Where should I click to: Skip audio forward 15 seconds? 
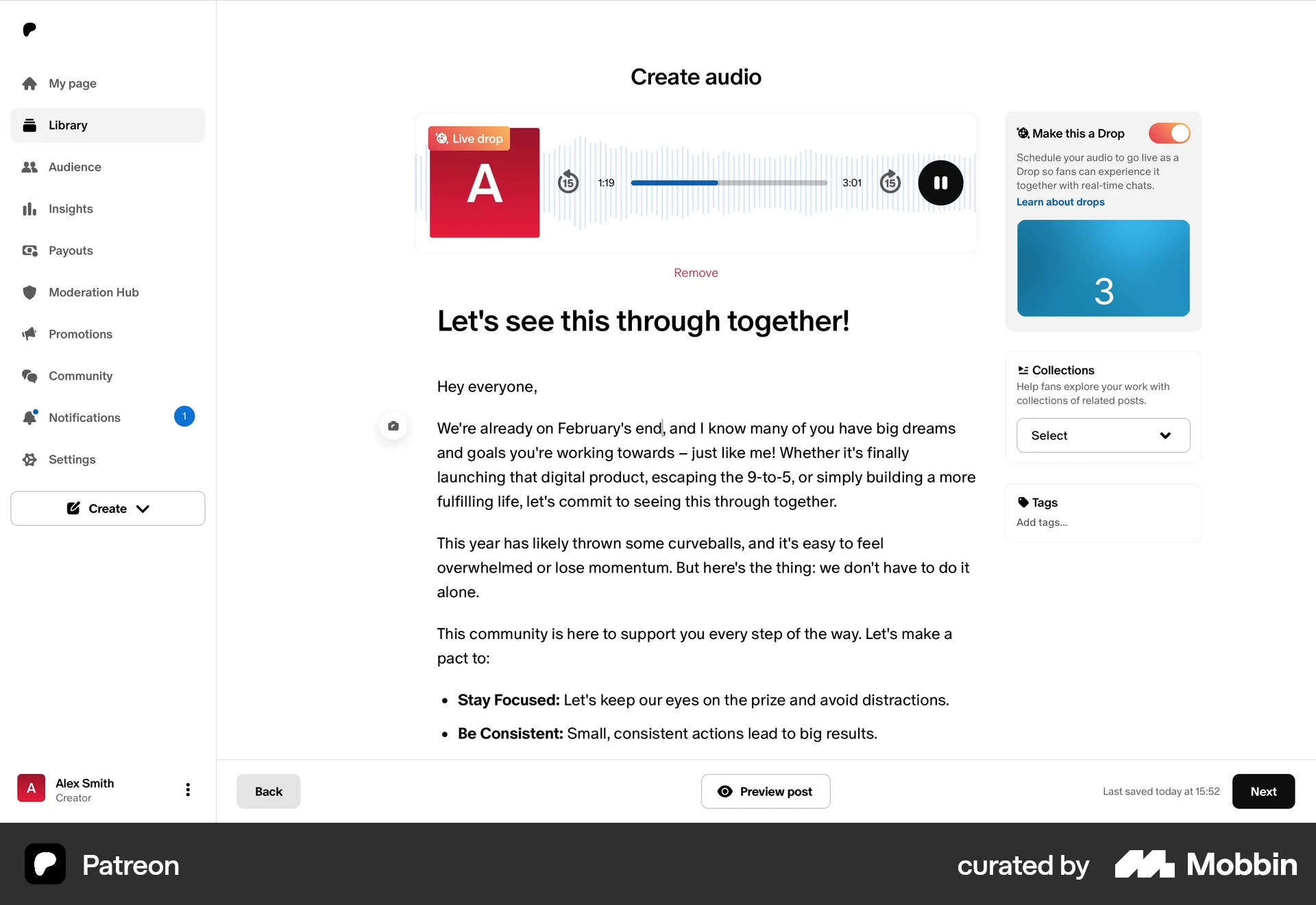(890, 182)
